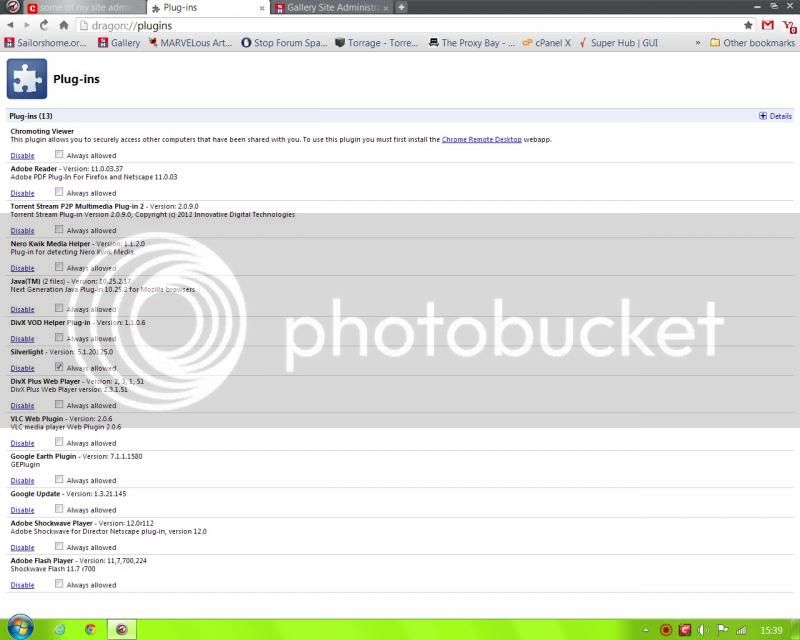800x640 pixels.
Task: Check Always allowed for DivX VOD Helper
Action: (59, 337)
